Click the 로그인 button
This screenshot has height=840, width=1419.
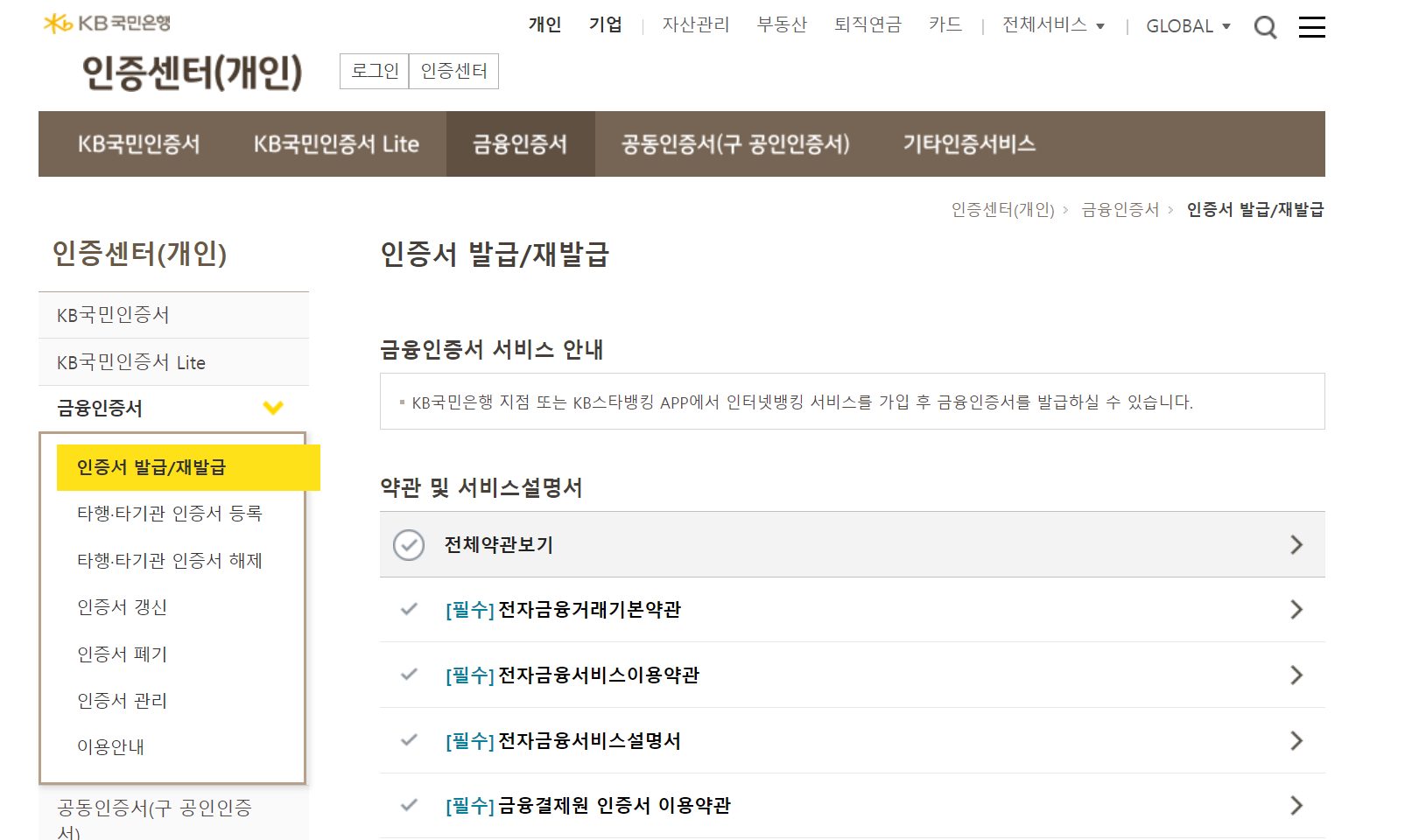pyautogui.click(x=375, y=71)
